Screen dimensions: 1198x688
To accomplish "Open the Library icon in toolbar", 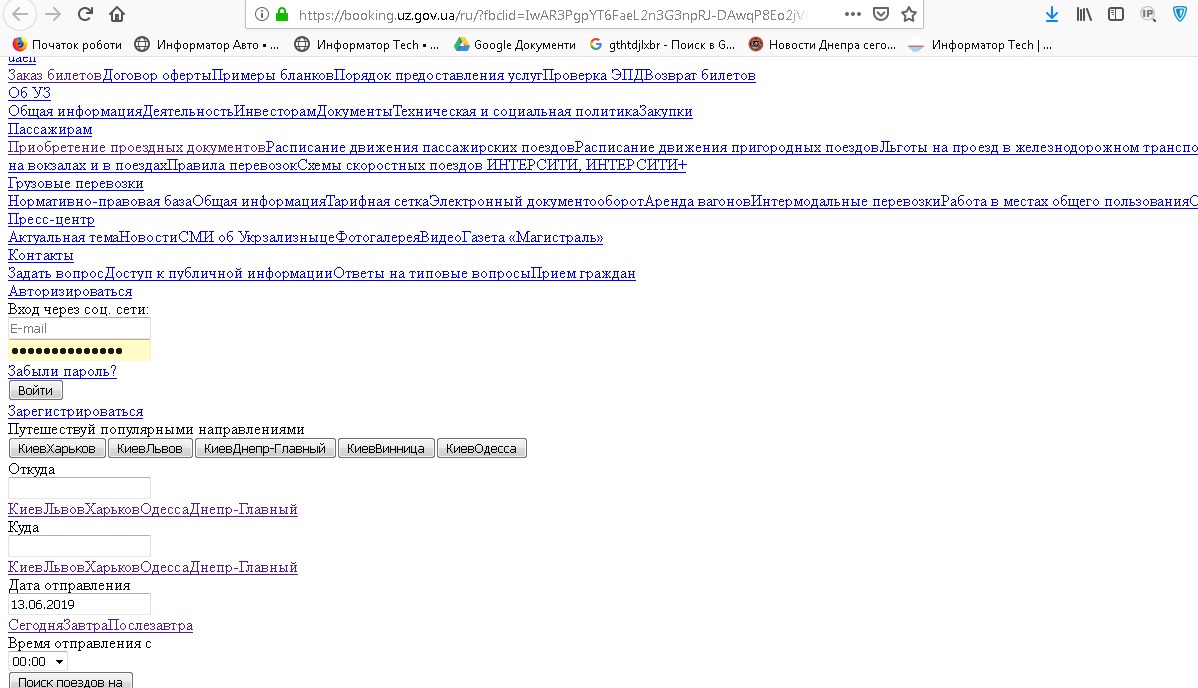I will 1084,15.
